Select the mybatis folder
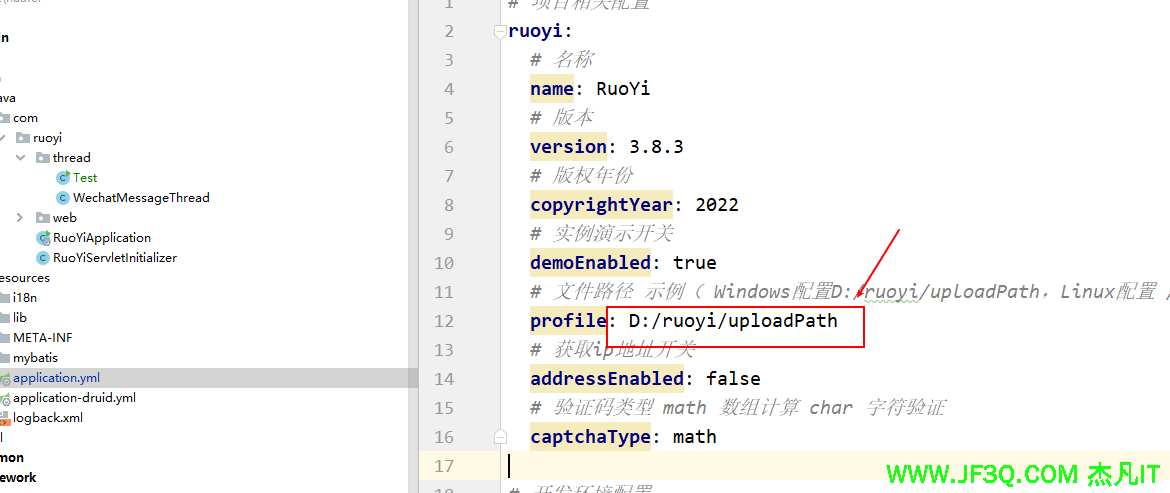 (x=35, y=358)
